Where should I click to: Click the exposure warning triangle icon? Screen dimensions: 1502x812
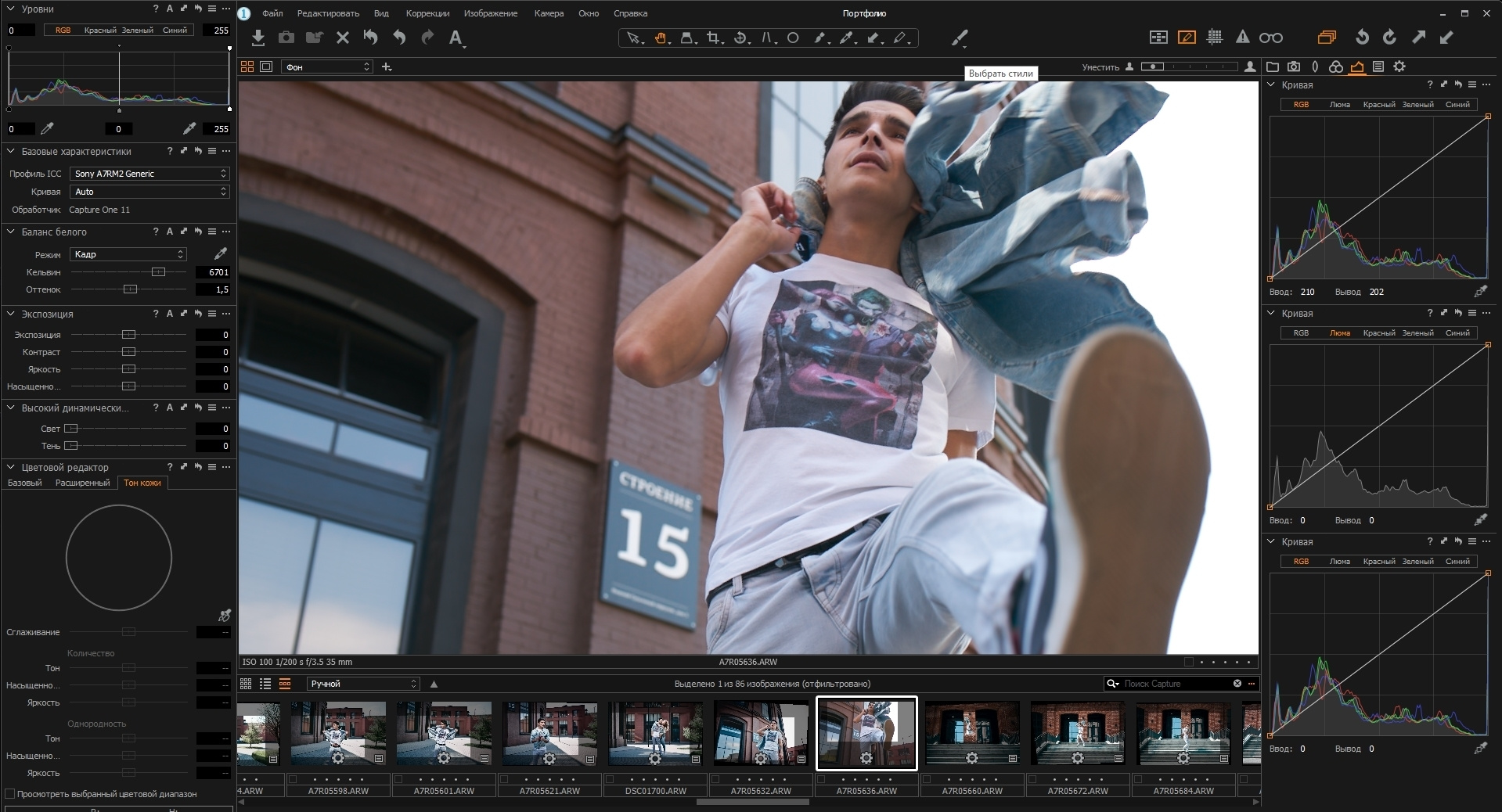pos(1242,37)
